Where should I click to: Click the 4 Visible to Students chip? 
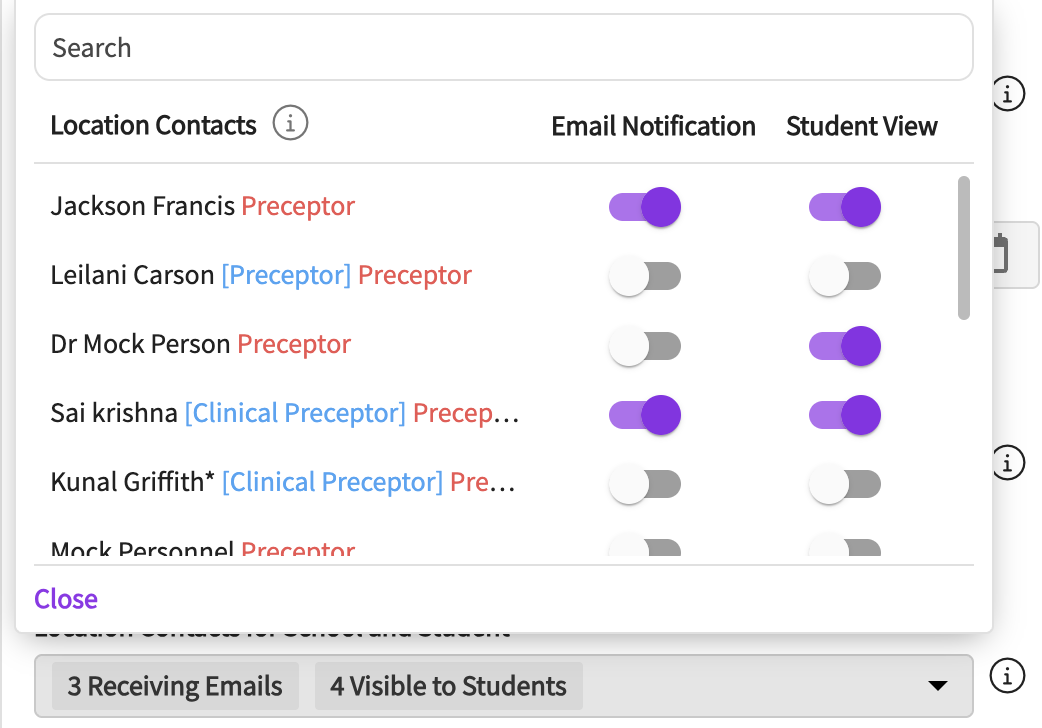(448, 686)
